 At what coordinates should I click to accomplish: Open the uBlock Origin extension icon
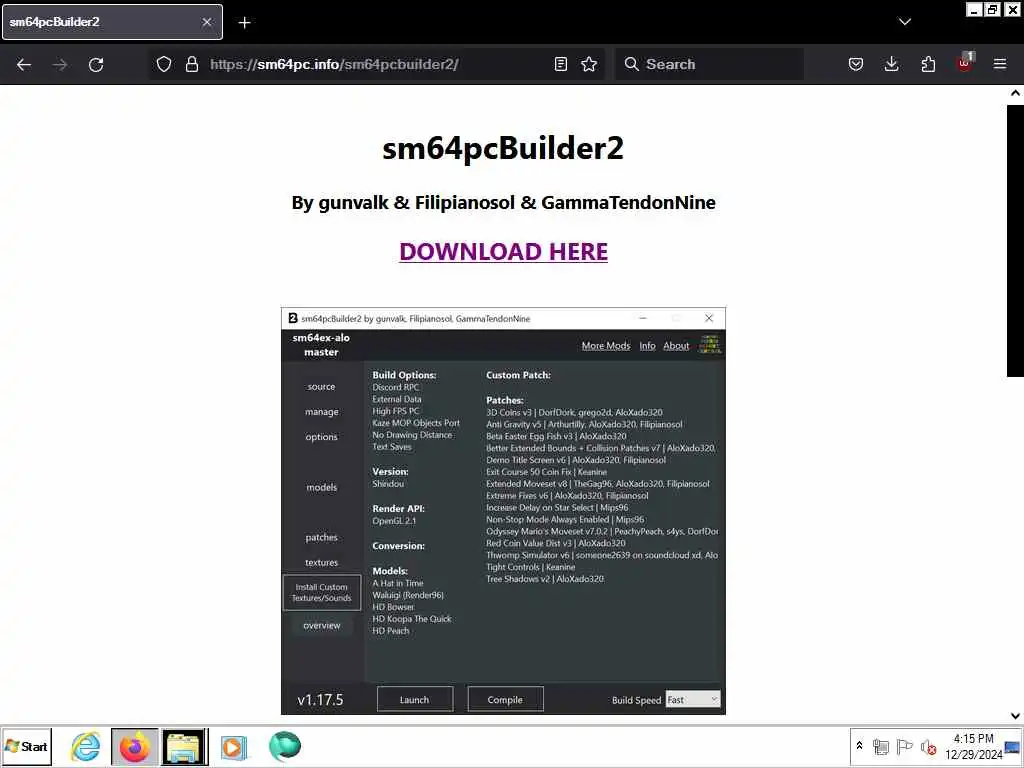tap(965, 63)
